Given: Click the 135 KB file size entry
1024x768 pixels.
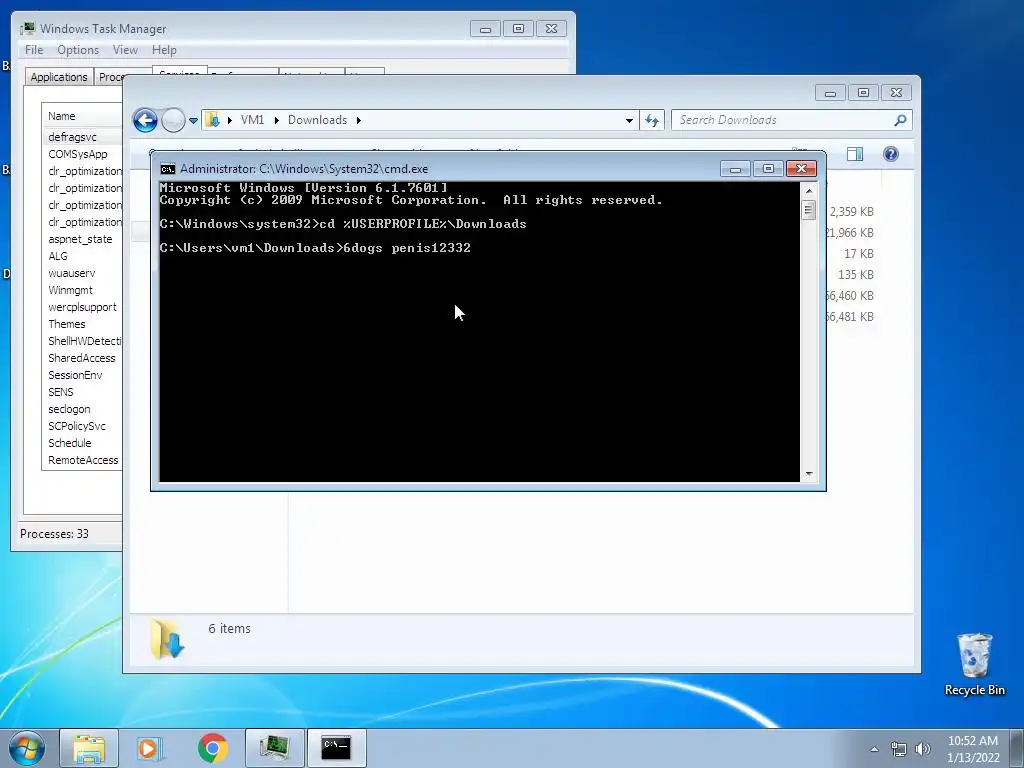Looking at the screenshot, I should pos(856,274).
